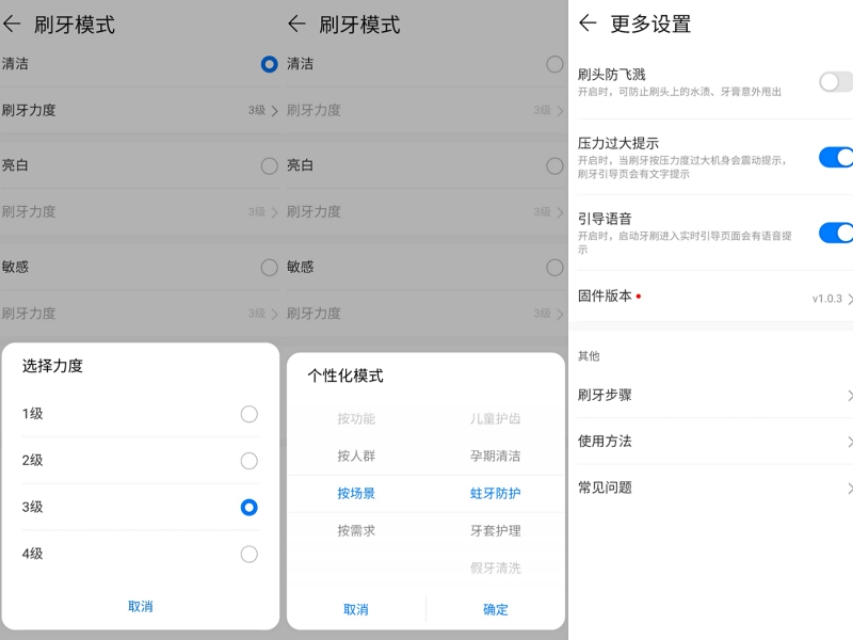The height and width of the screenshot is (640, 853).
Task: Open the 使用方法 page
Action: pyautogui.click(x=712, y=441)
